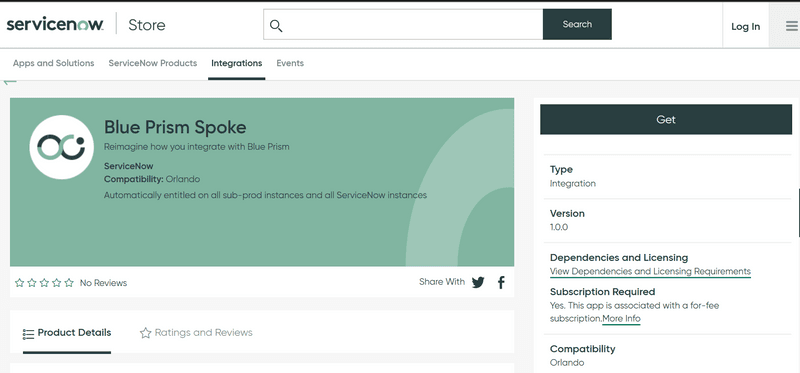Click the ServiceNow logo

pyautogui.click(x=55, y=24)
